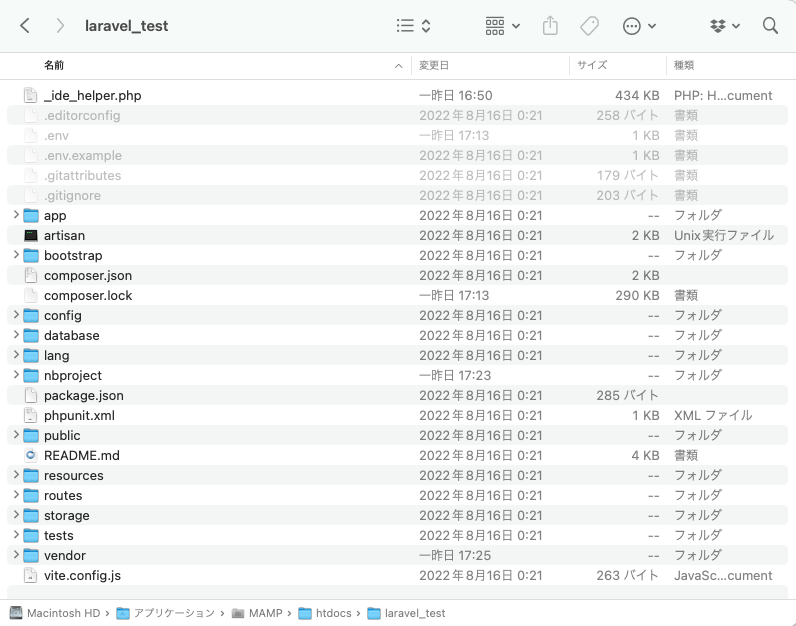The height and width of the screenshot is (626, 796).
Task: Sort by the 名前 column header
Action: point(54,65)
